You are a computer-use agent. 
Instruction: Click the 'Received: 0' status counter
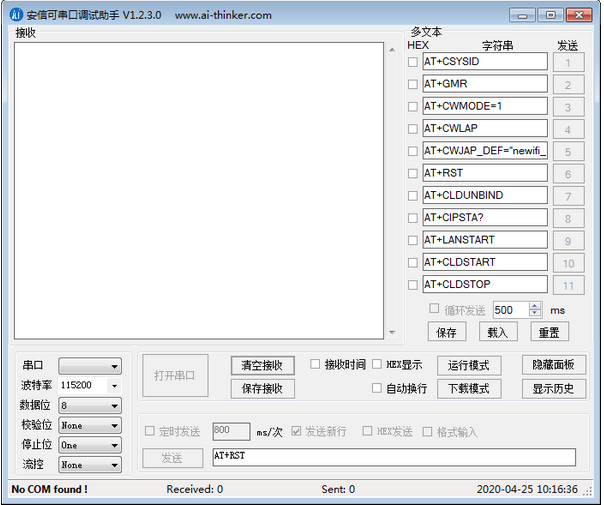[195, 489]
